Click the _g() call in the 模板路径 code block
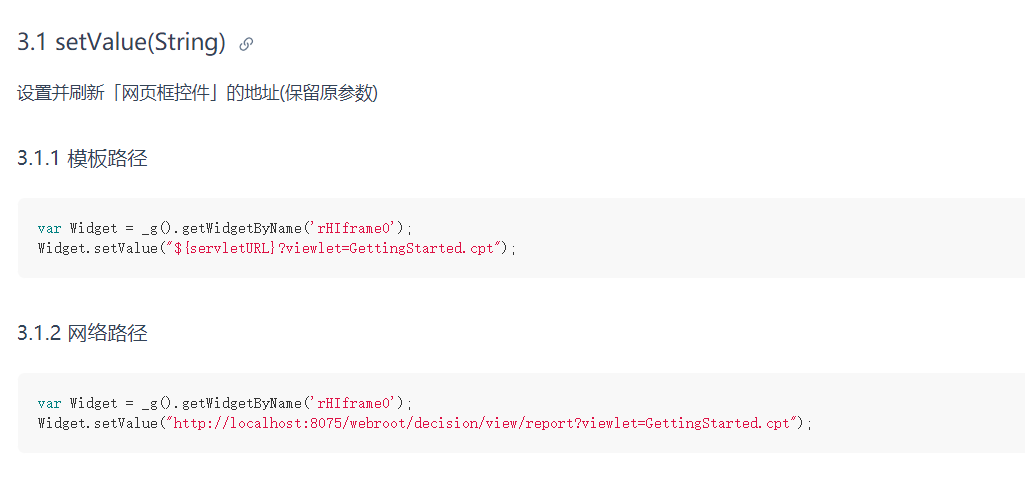The height and width of the screenshot is (485, 1025). coord(158,228)
